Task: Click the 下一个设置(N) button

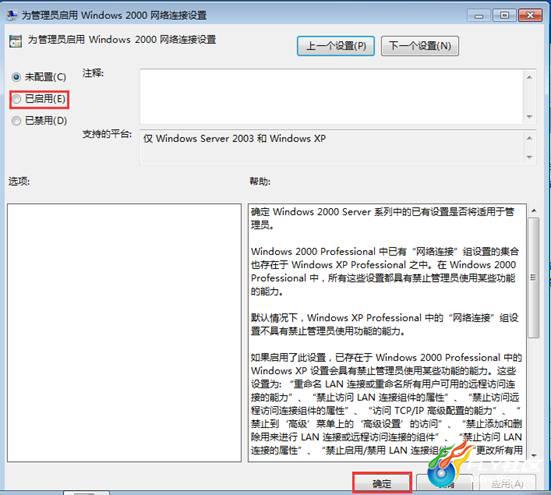Action: (x=420, y=46)
